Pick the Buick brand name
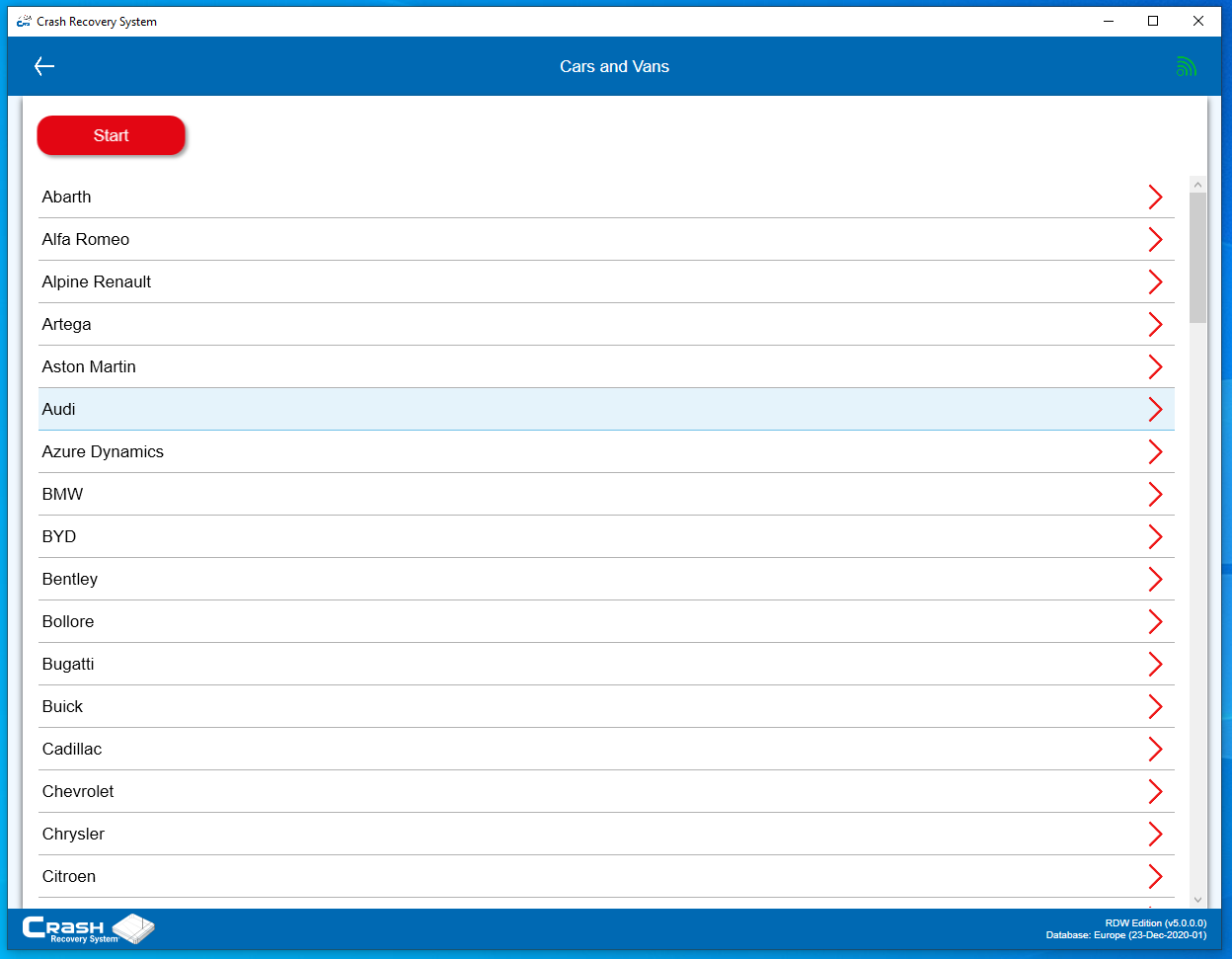Viewport: 1232px width, 959px height. pyautogui.click(x=62, y=706)
